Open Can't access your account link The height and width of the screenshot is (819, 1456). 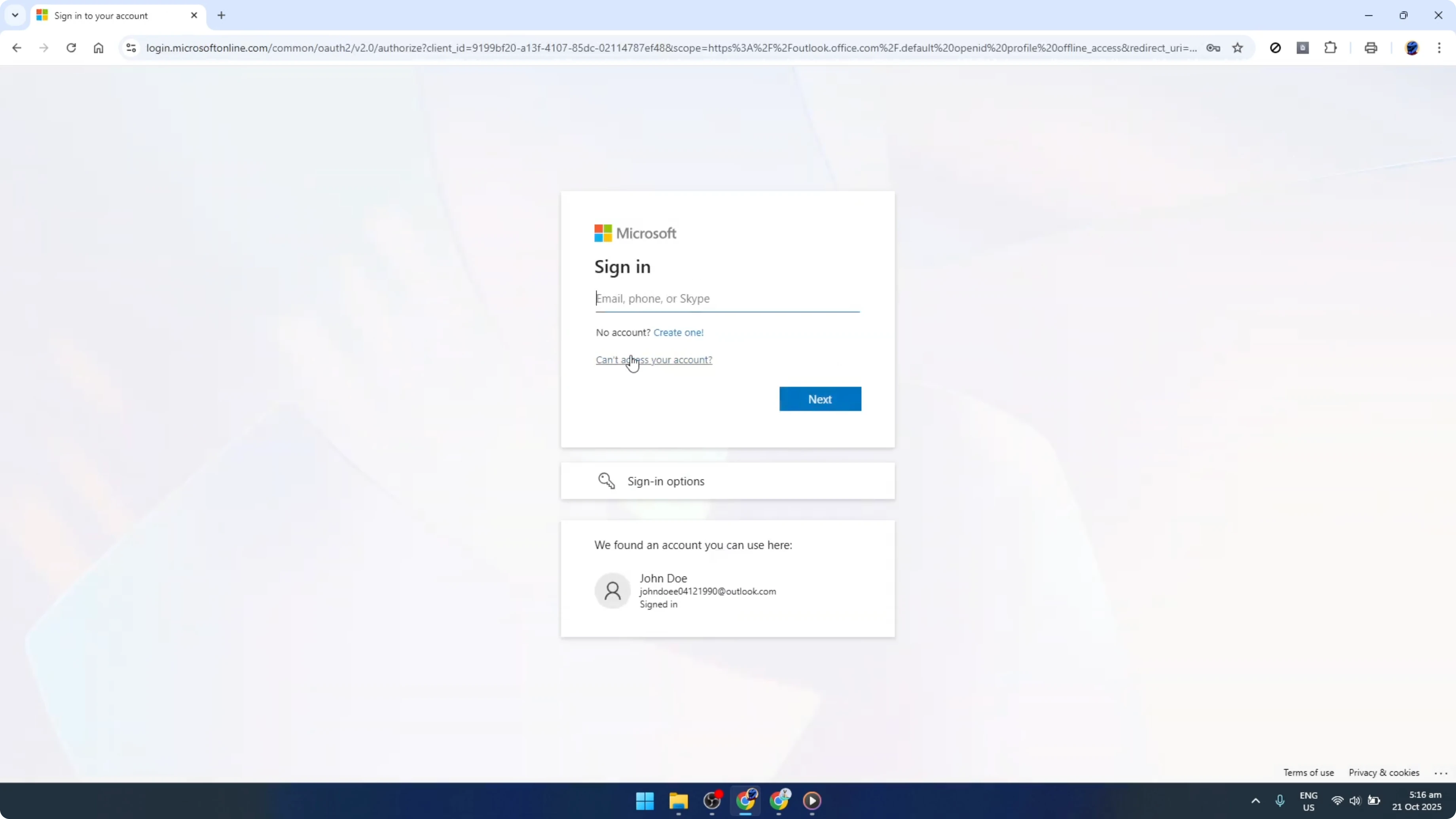[654, 360]
